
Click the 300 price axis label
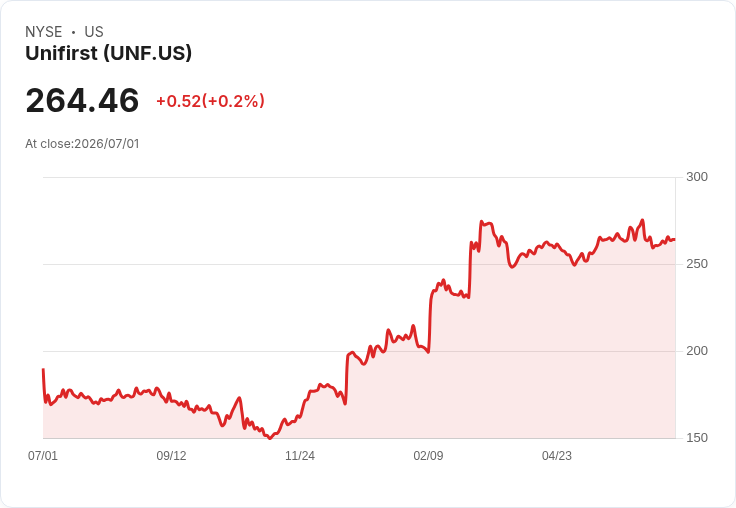(x=697, y=177)
